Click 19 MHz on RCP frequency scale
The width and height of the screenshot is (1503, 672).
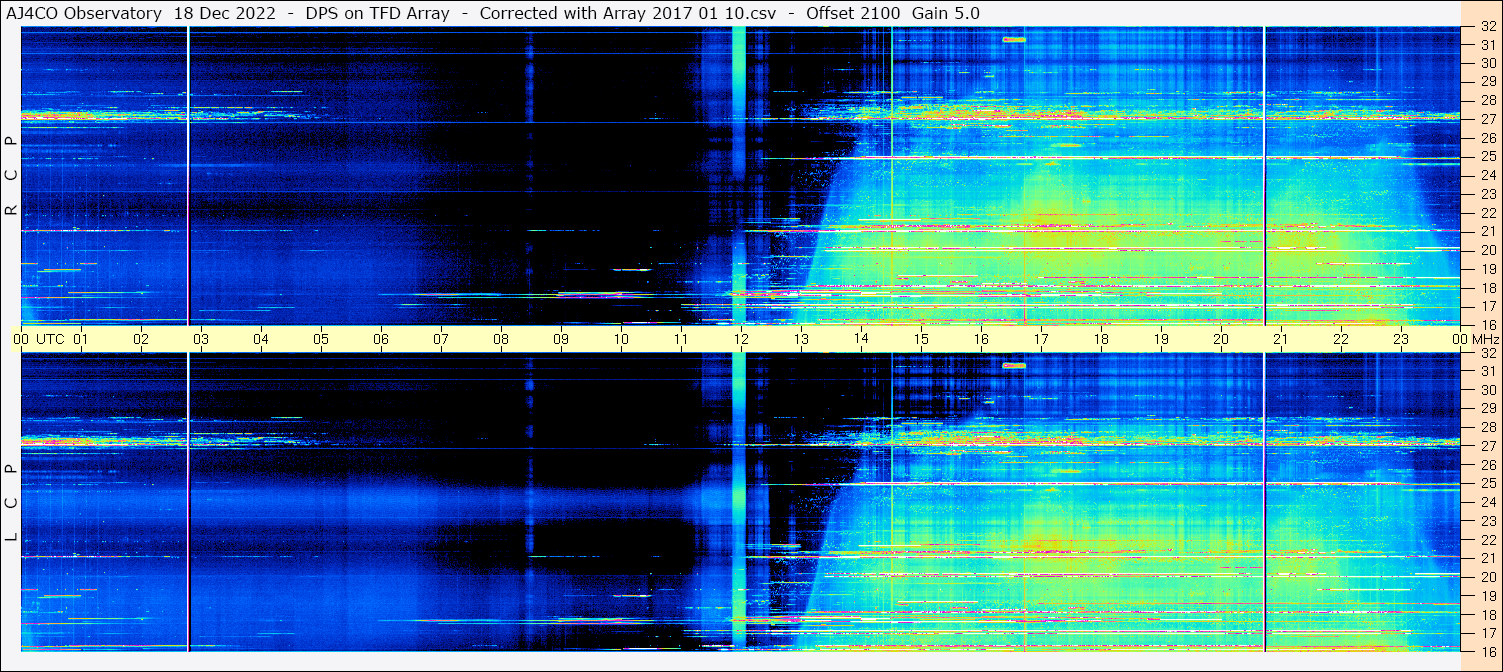pos(1487,268)
